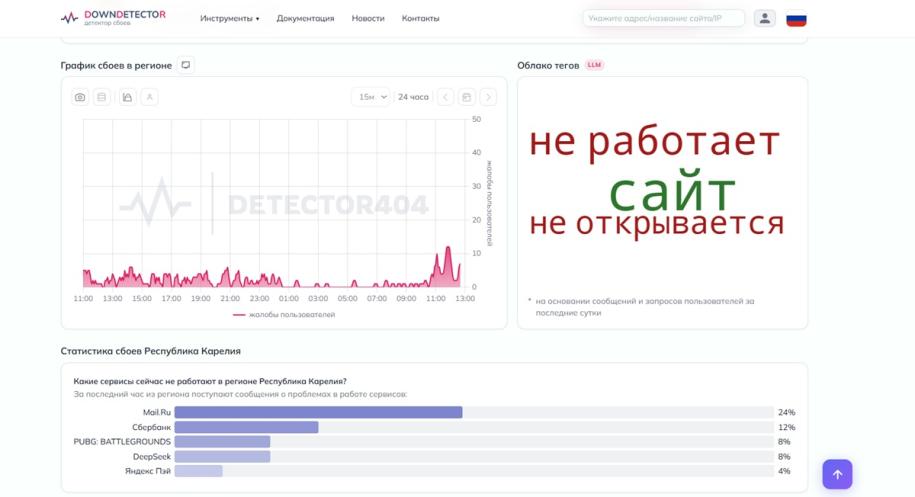
Task: Change language via the Russian flag
Action: pyautogui.click(x=796, y=19)
